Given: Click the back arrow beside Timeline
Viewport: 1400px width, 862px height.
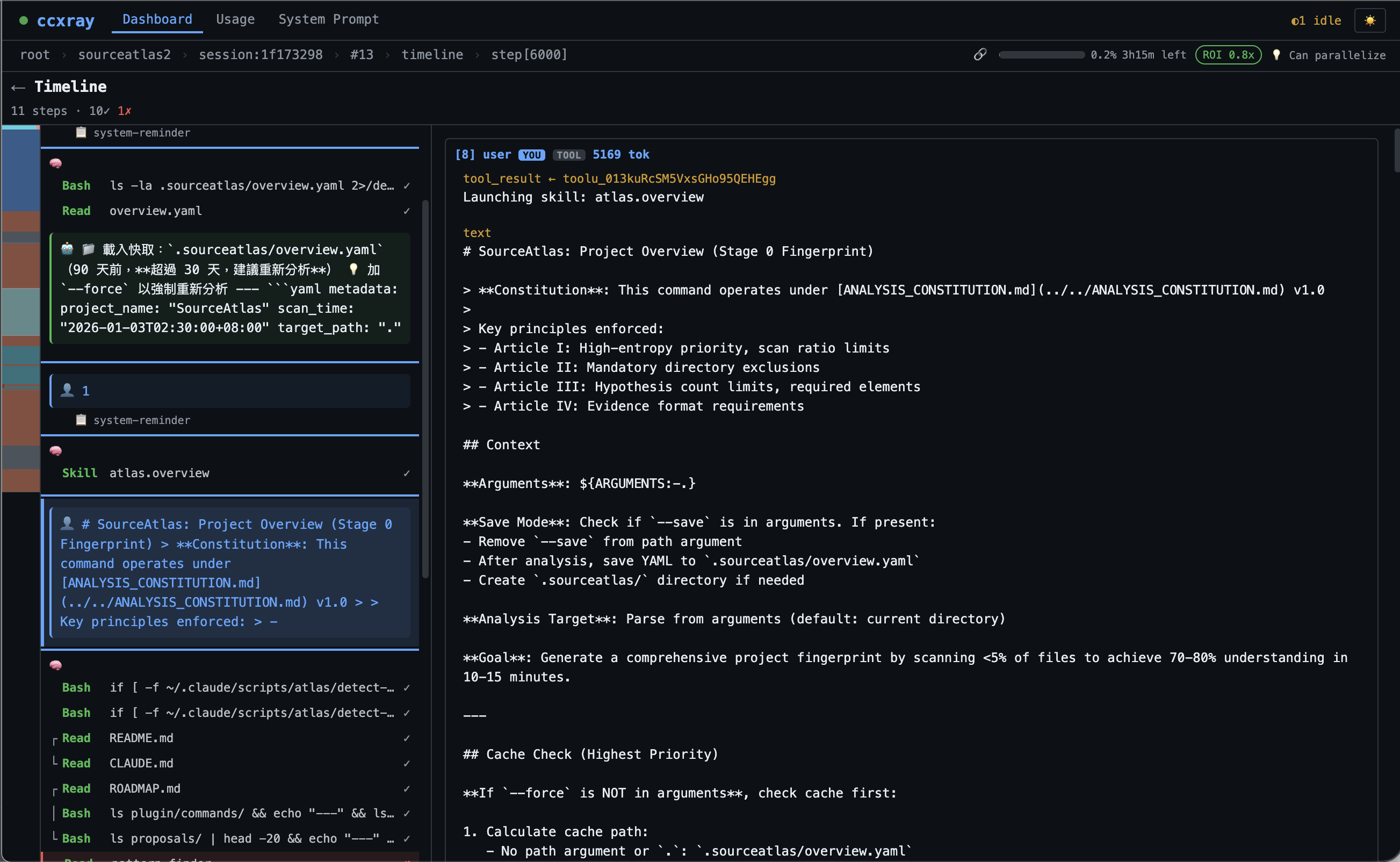Looking at the screenshot, I should [x=18, y=87].
